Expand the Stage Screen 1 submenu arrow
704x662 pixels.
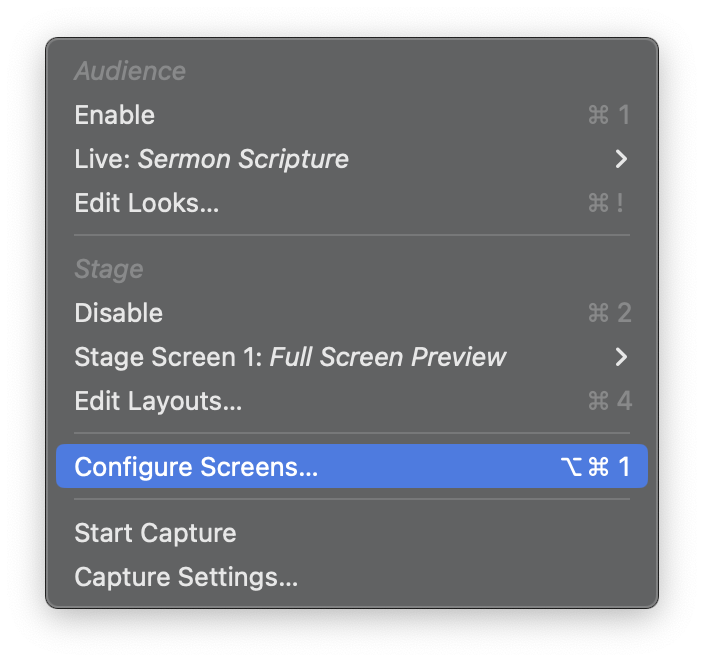click(621, 357)
